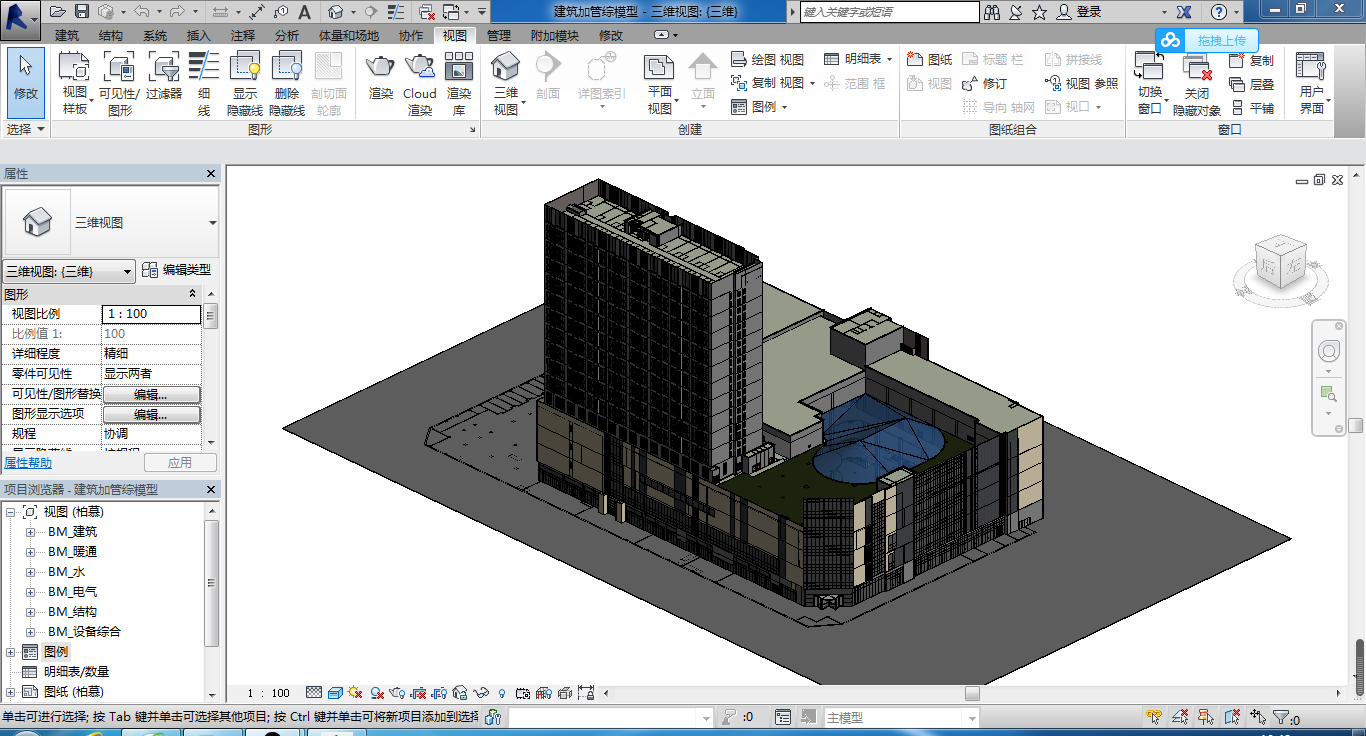The width and height of the screenshot is (1366, 736).
Task: Open the view scale 1 : 100 control
Action: (x=268, y=693)
